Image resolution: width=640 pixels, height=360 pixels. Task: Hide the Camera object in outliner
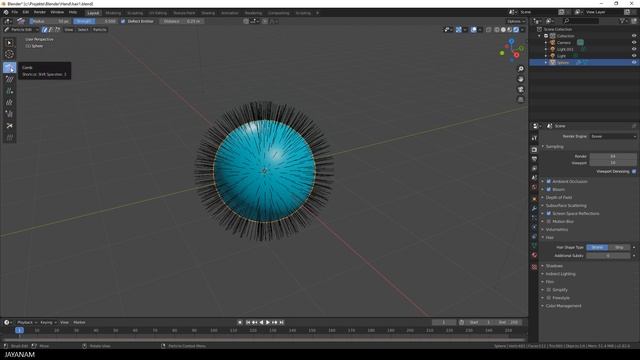pyautogui.click(x=634, y=42)
